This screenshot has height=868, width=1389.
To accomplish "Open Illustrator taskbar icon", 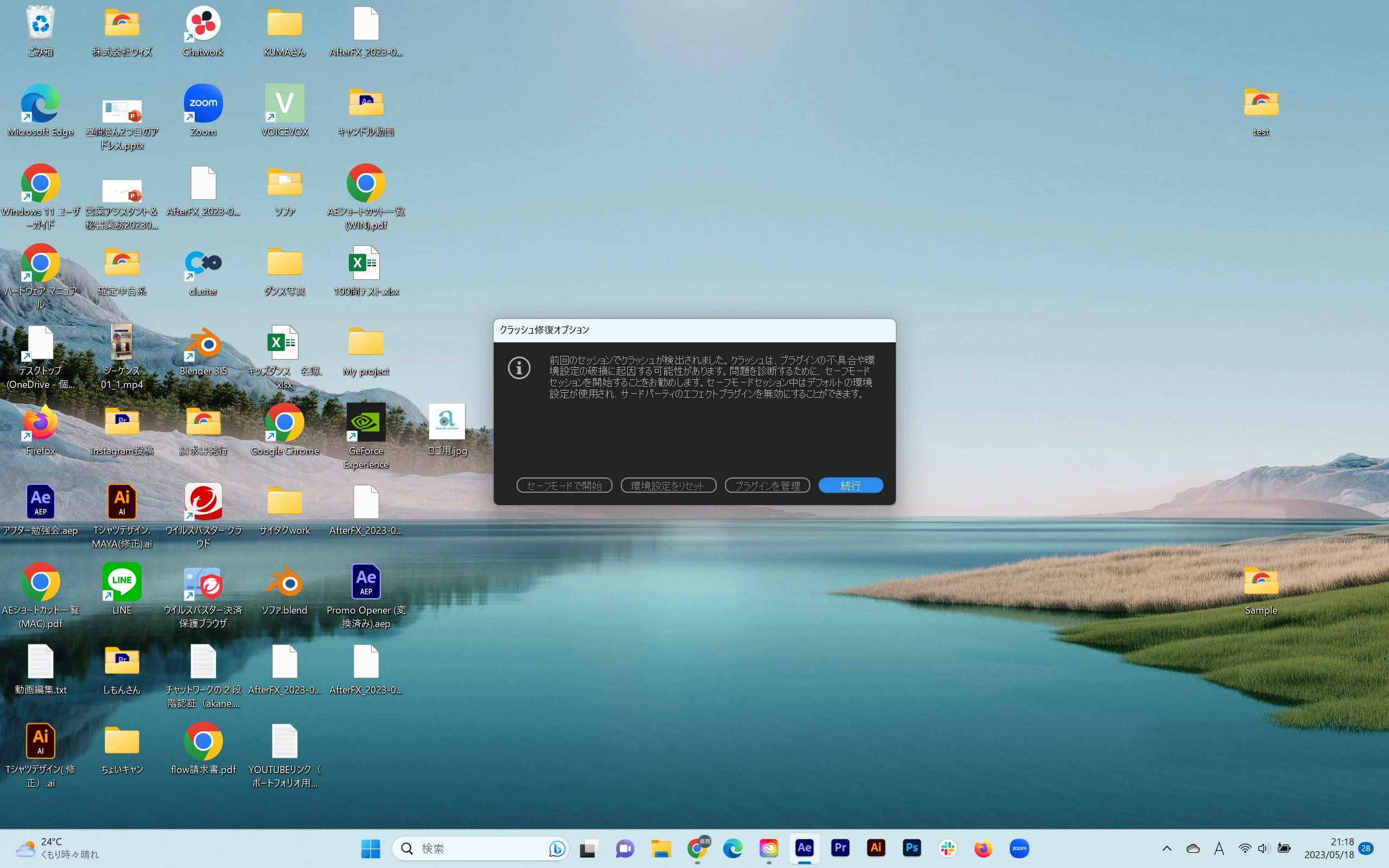I will click(x=876, y=848).
